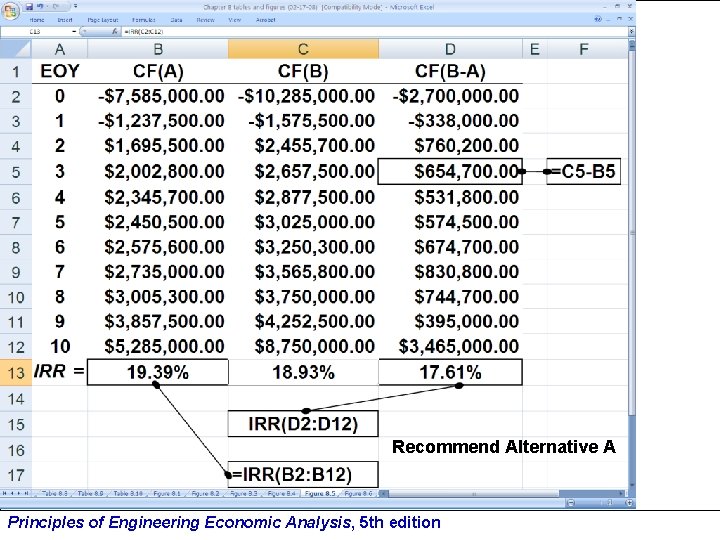
Task: Open the Home ribbon tab
Action: tap(37, 20)
